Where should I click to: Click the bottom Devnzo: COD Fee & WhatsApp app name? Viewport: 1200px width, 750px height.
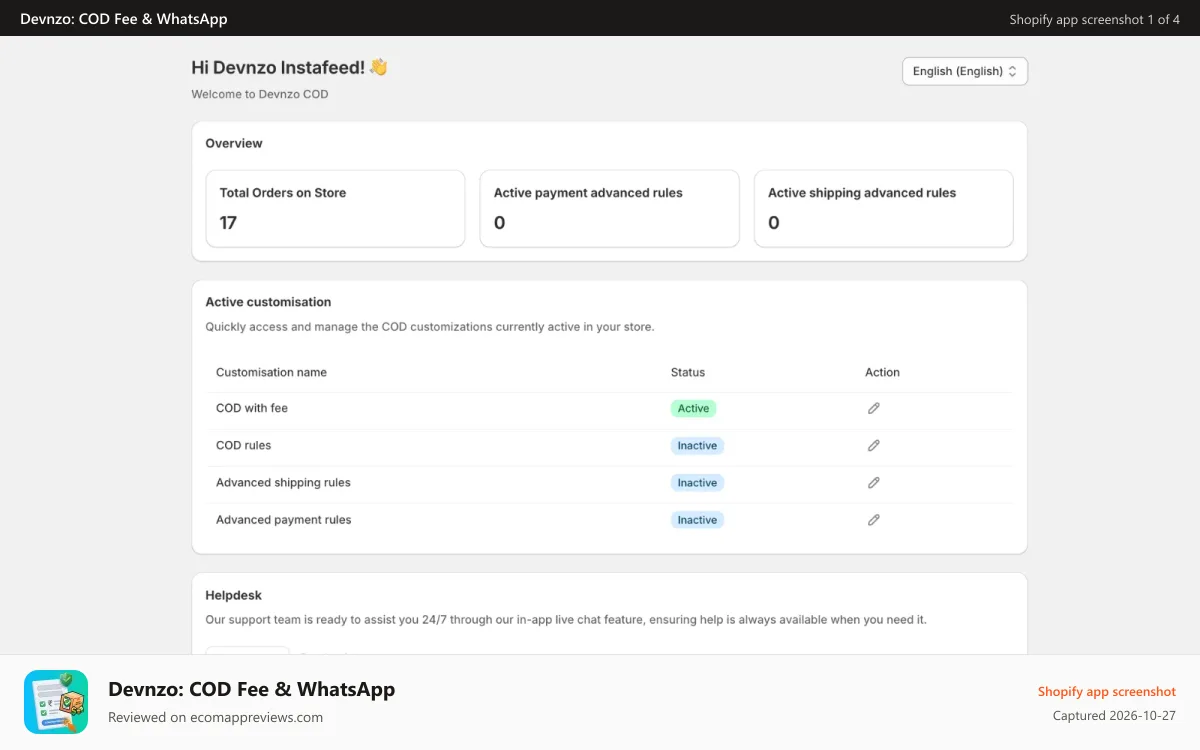tap(251, 689)
